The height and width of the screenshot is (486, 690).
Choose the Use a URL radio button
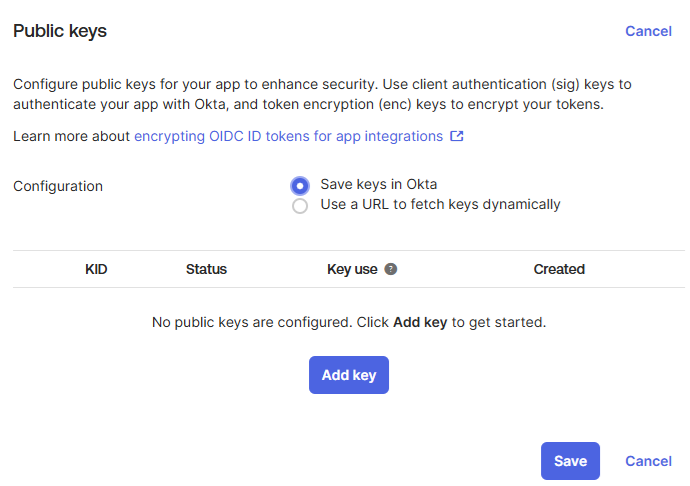[299, 206]
